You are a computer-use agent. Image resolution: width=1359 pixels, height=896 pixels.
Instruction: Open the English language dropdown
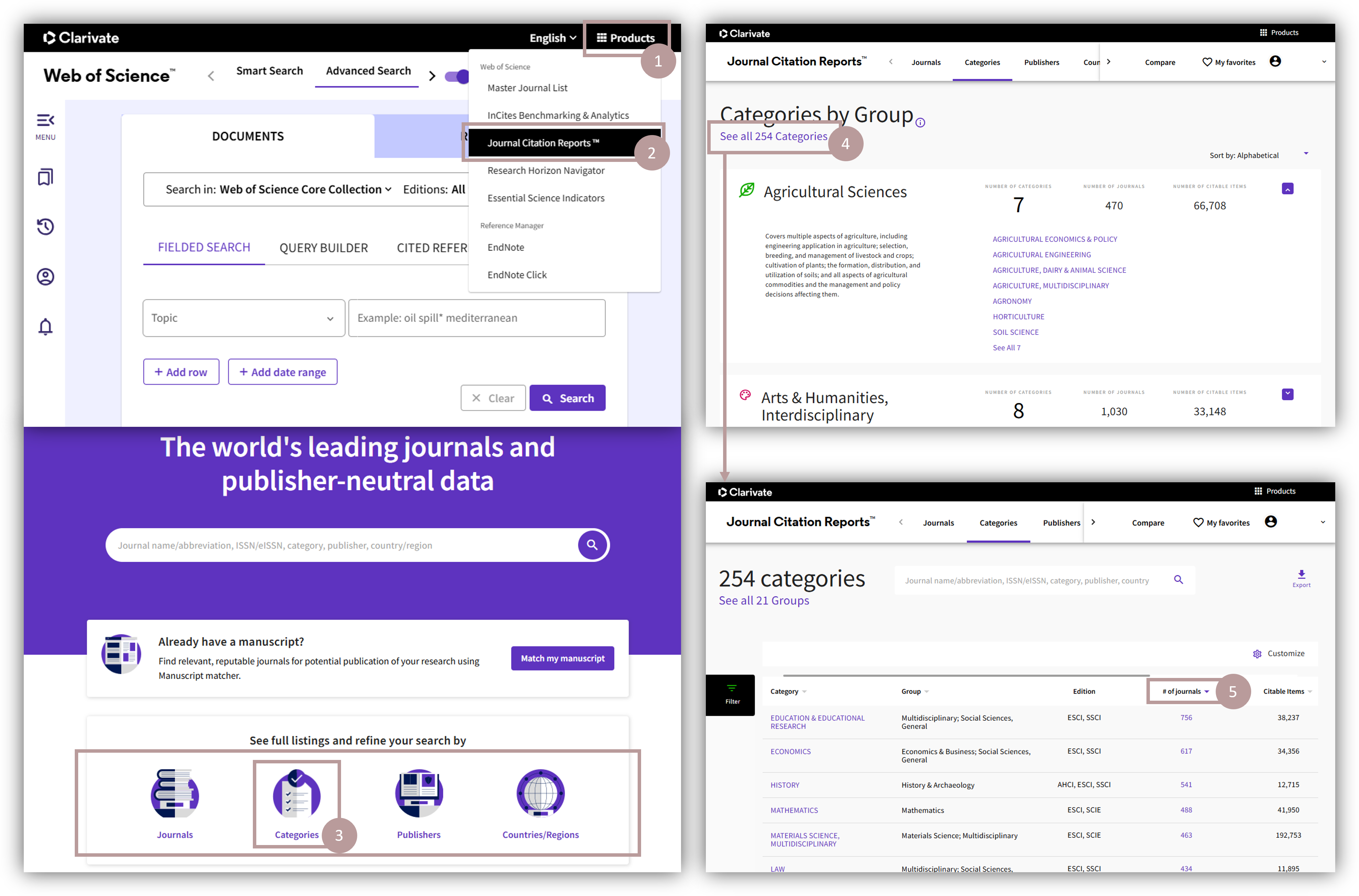tap(553, 38)
